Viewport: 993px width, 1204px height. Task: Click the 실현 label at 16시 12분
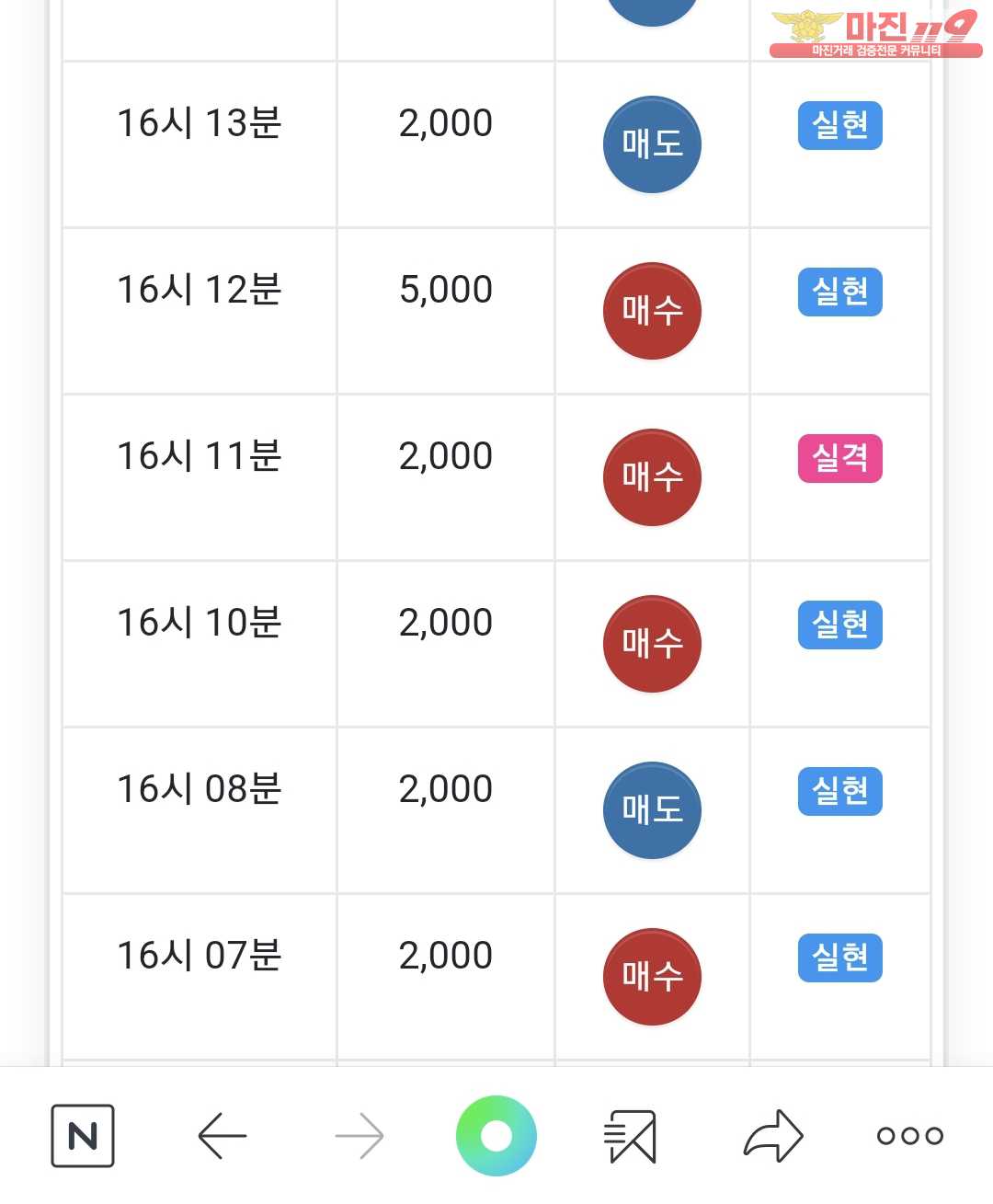840,292
